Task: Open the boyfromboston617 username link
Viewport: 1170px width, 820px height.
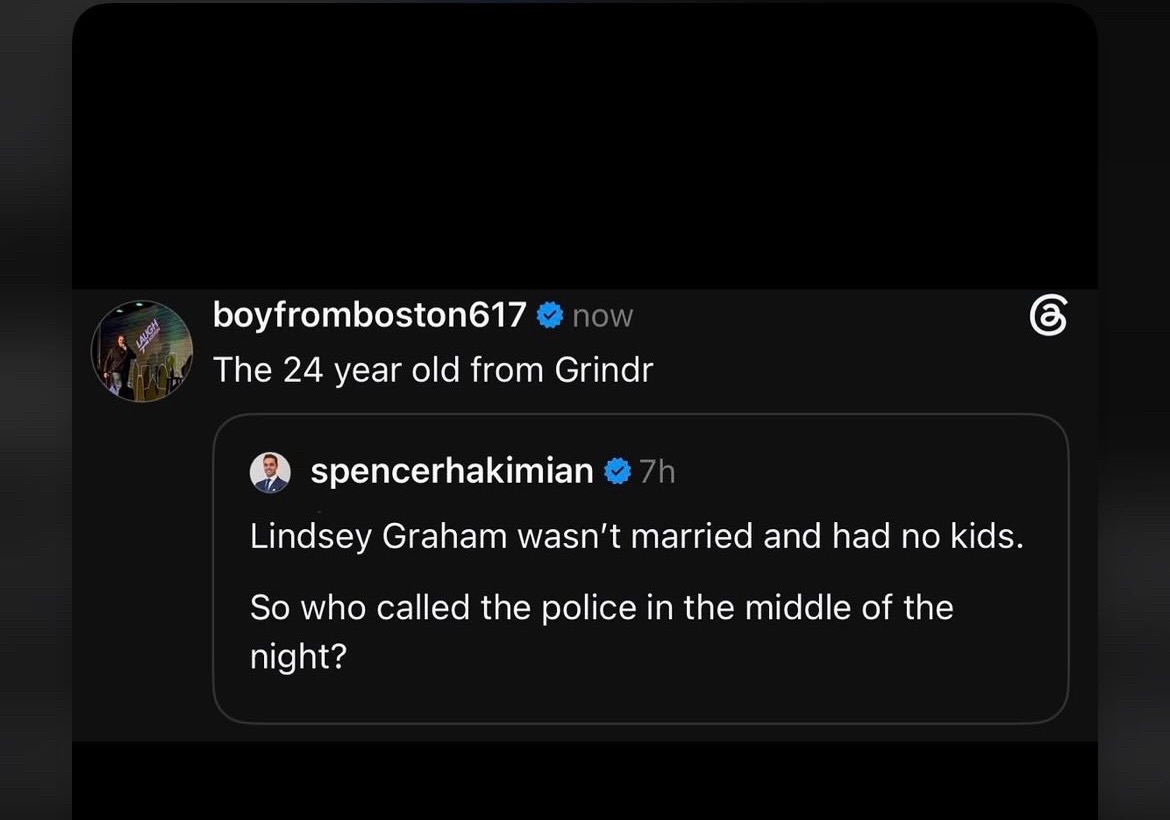Action: [369, 315]
